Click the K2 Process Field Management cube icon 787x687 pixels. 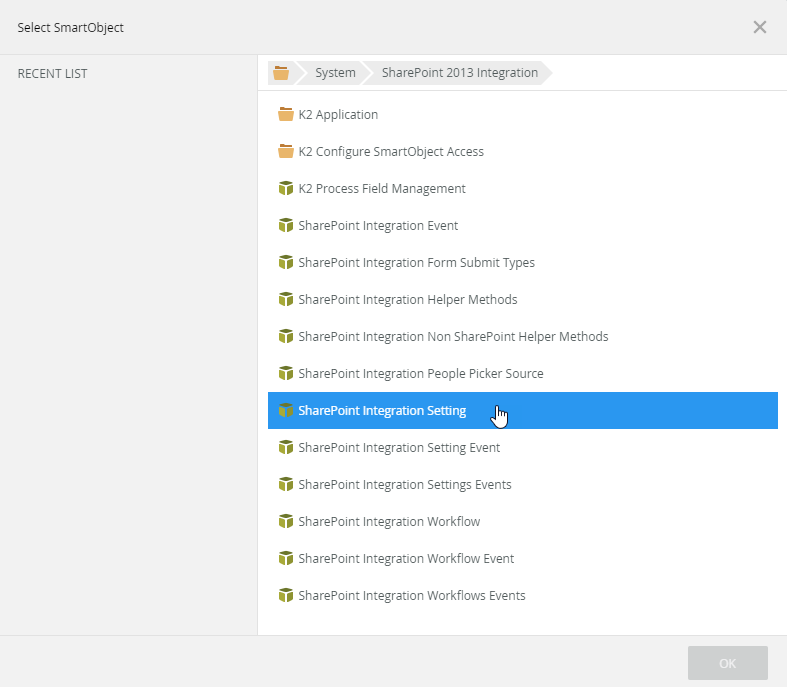[286, 189]
